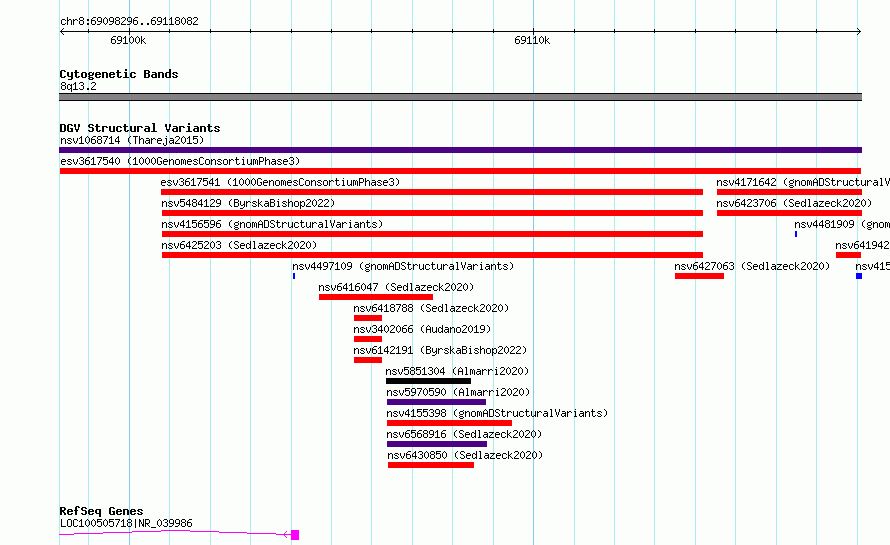Click the tiny blue nsv4481909 marker

796,234
